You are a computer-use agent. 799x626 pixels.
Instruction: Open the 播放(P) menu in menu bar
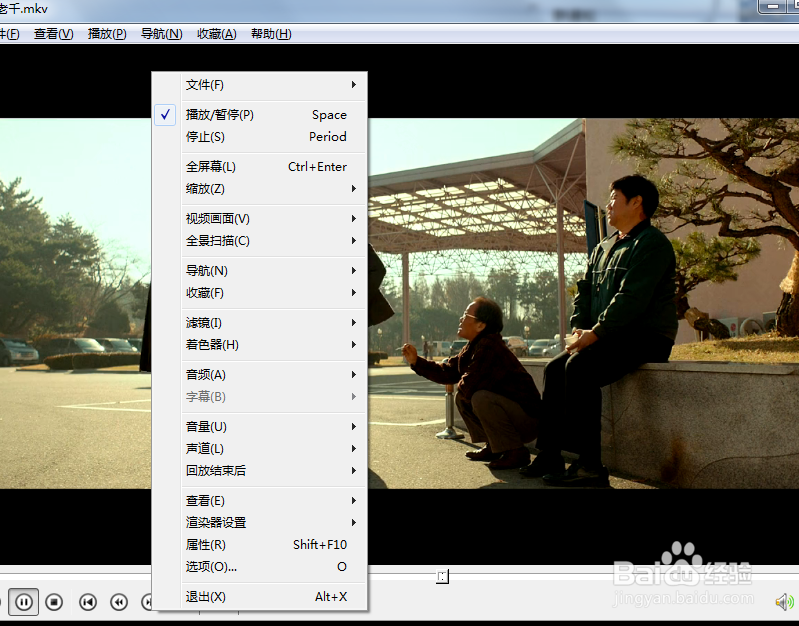point(107,34)
